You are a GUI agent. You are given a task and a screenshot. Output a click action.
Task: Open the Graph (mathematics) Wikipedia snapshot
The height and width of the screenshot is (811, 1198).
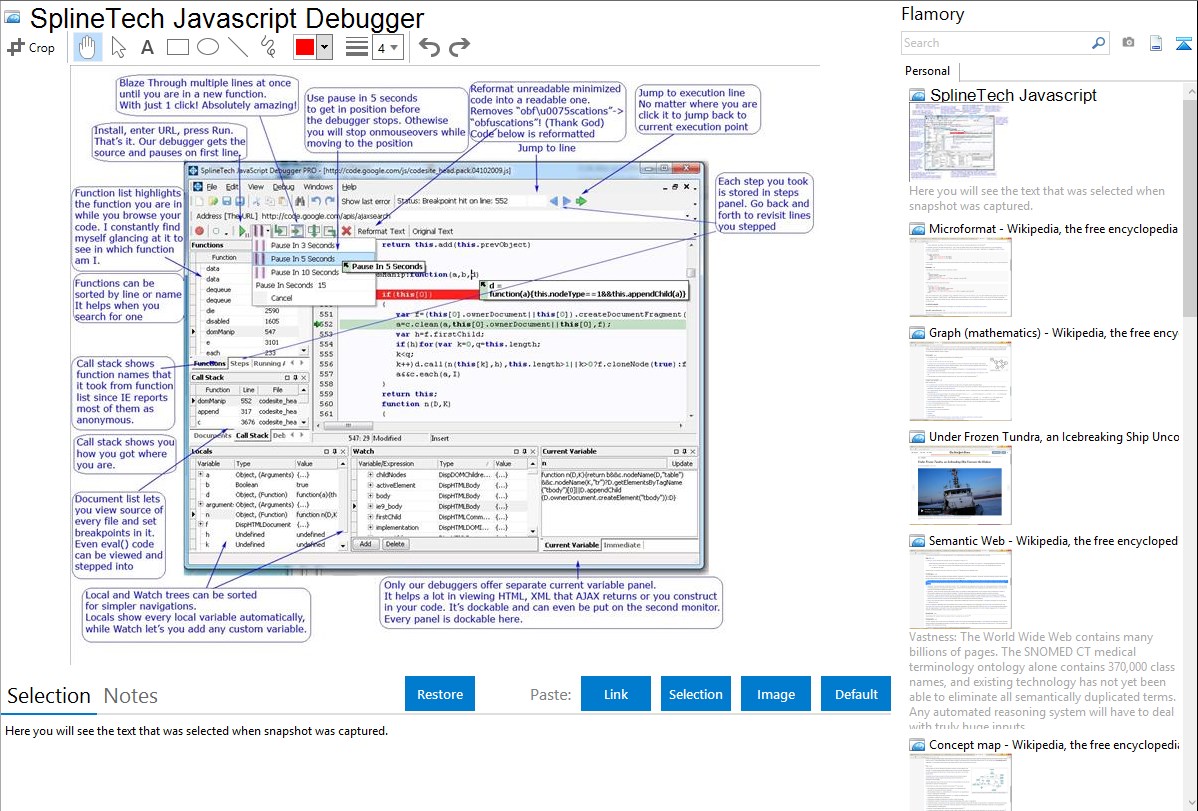(x=1053, y=333)
